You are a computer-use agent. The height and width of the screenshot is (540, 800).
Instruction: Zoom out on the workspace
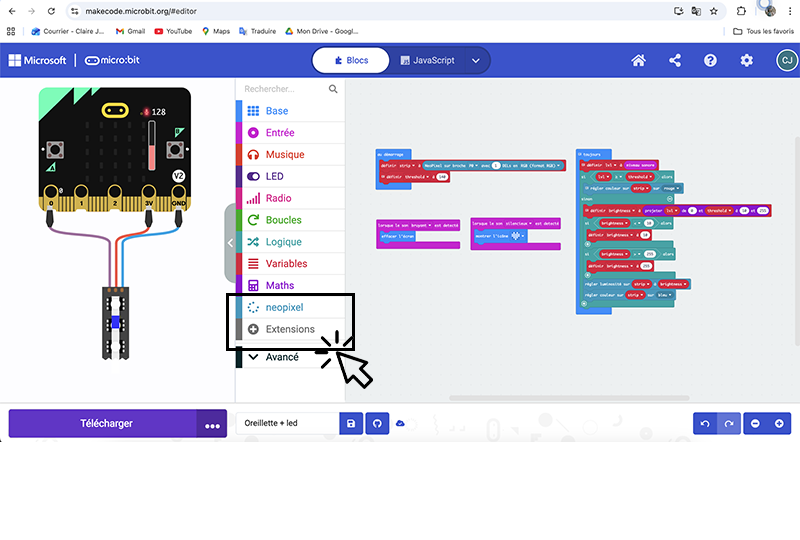point(755,423)
